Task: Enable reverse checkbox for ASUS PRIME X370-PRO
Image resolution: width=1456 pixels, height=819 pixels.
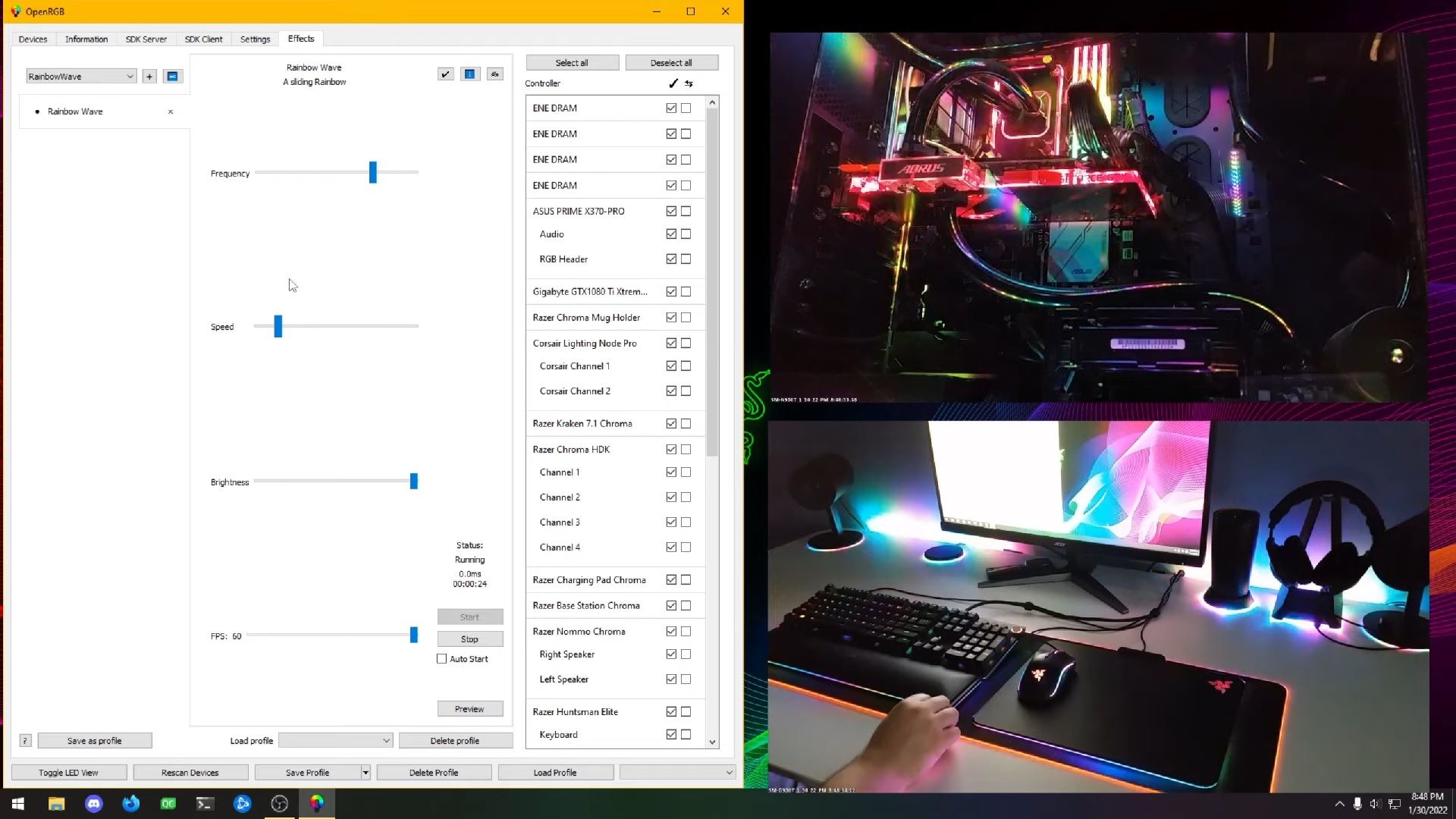Action: [686, 212]
